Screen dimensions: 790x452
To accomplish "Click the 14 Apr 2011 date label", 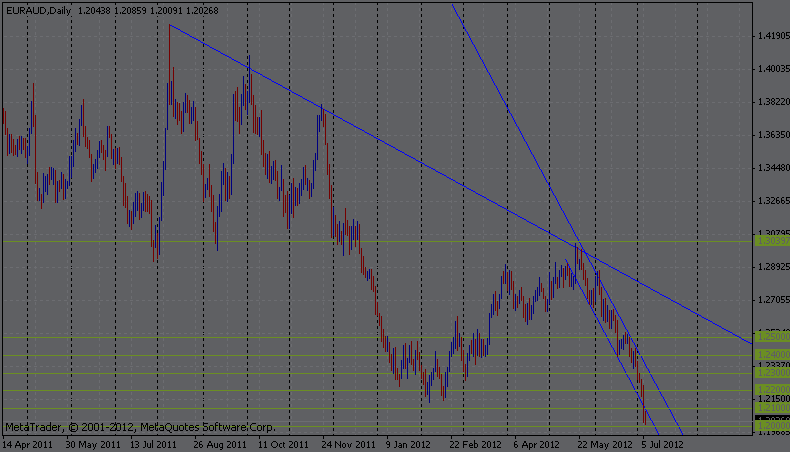I will (29, 444).
